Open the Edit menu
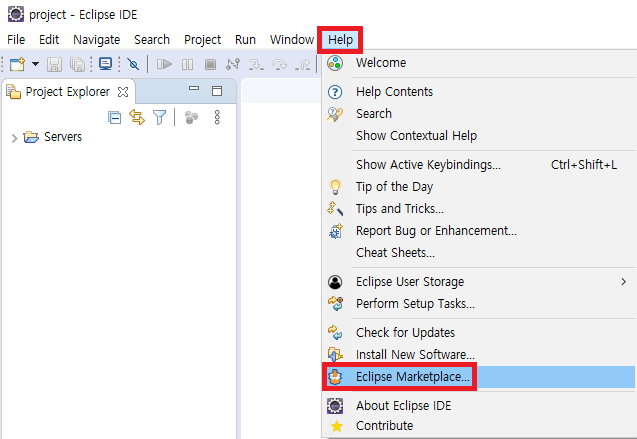The height and width of the screenshot is (439, 637). 49,40
